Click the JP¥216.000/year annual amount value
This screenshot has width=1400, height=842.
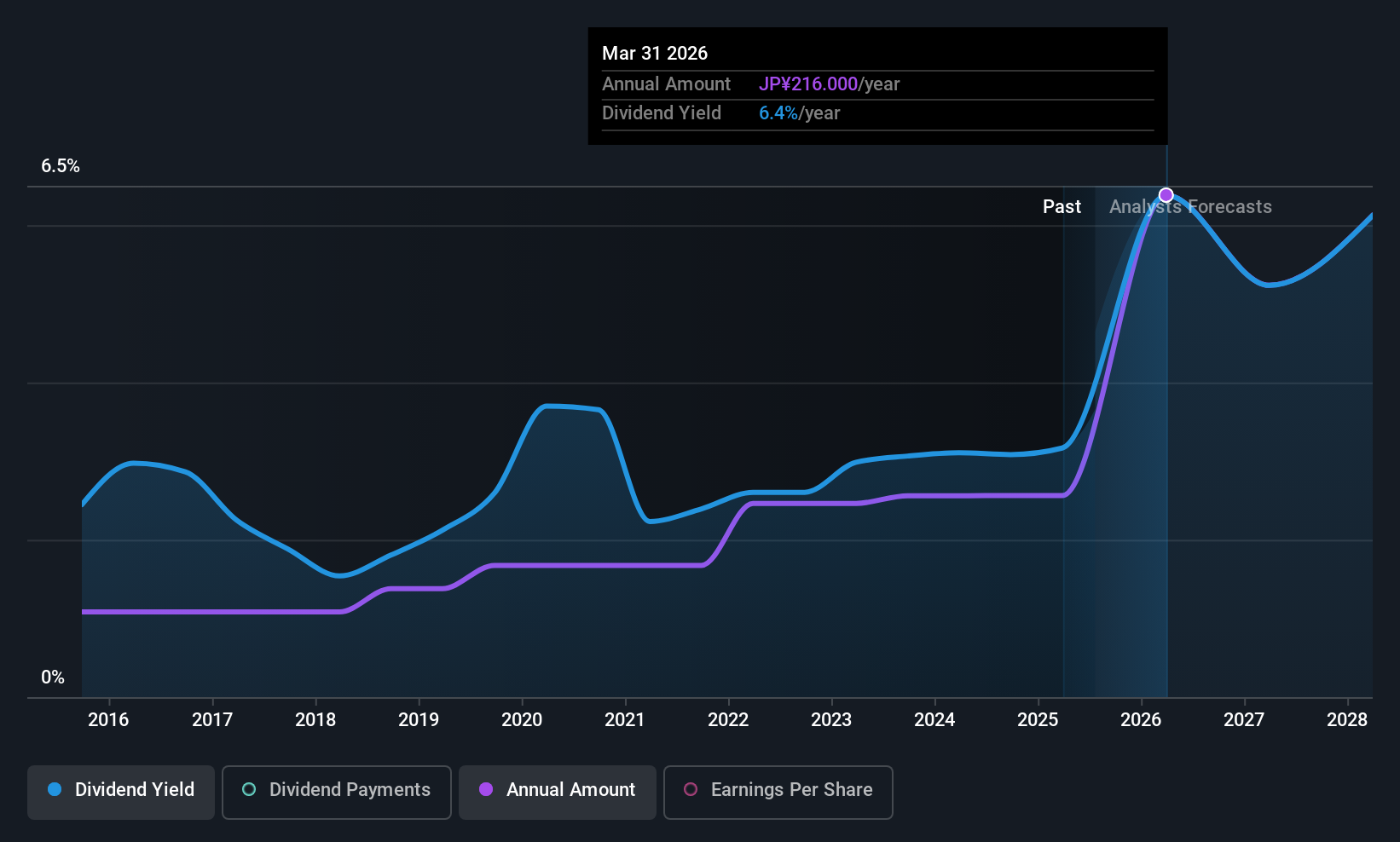click(829, 84)
